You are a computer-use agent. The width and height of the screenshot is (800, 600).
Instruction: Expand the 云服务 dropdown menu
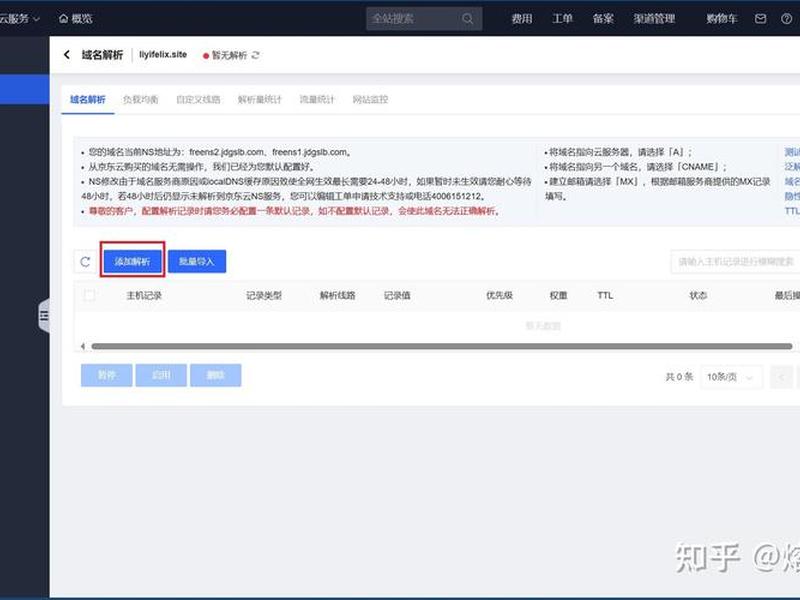tap(19, 19)
